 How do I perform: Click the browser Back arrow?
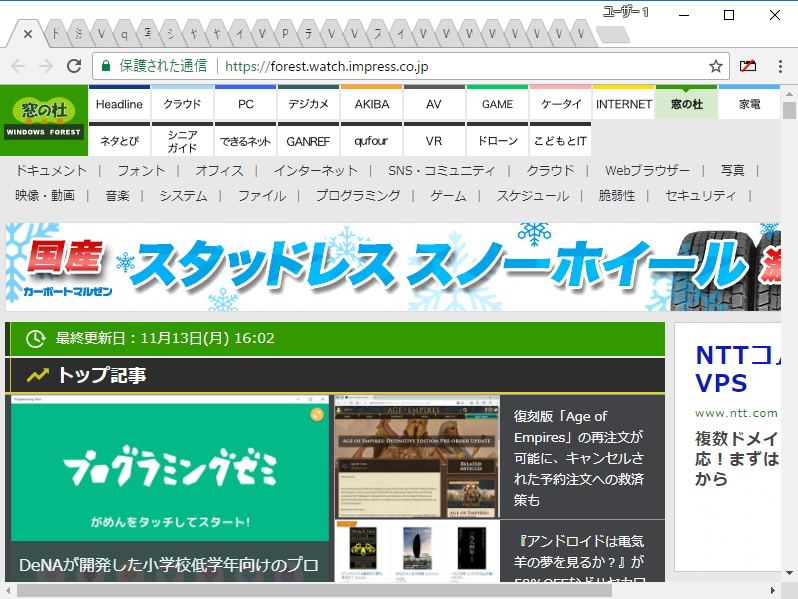(x=18, y=66)
